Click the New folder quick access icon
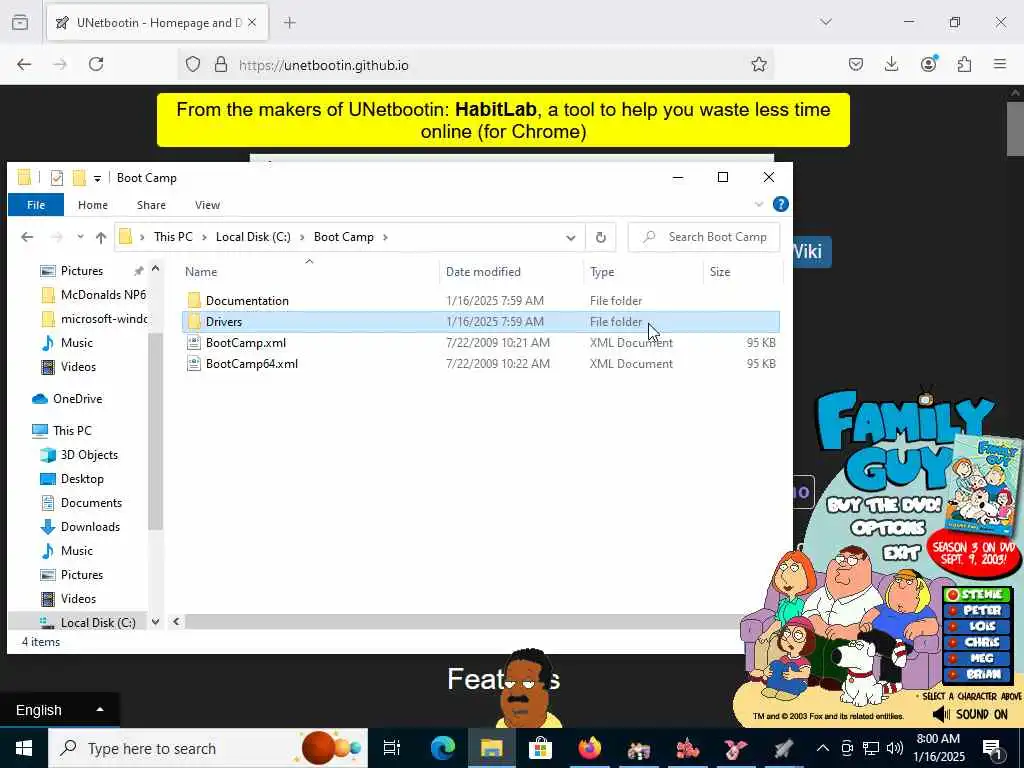The width and height of the screenshot is (1024, 768). point(79,178)
